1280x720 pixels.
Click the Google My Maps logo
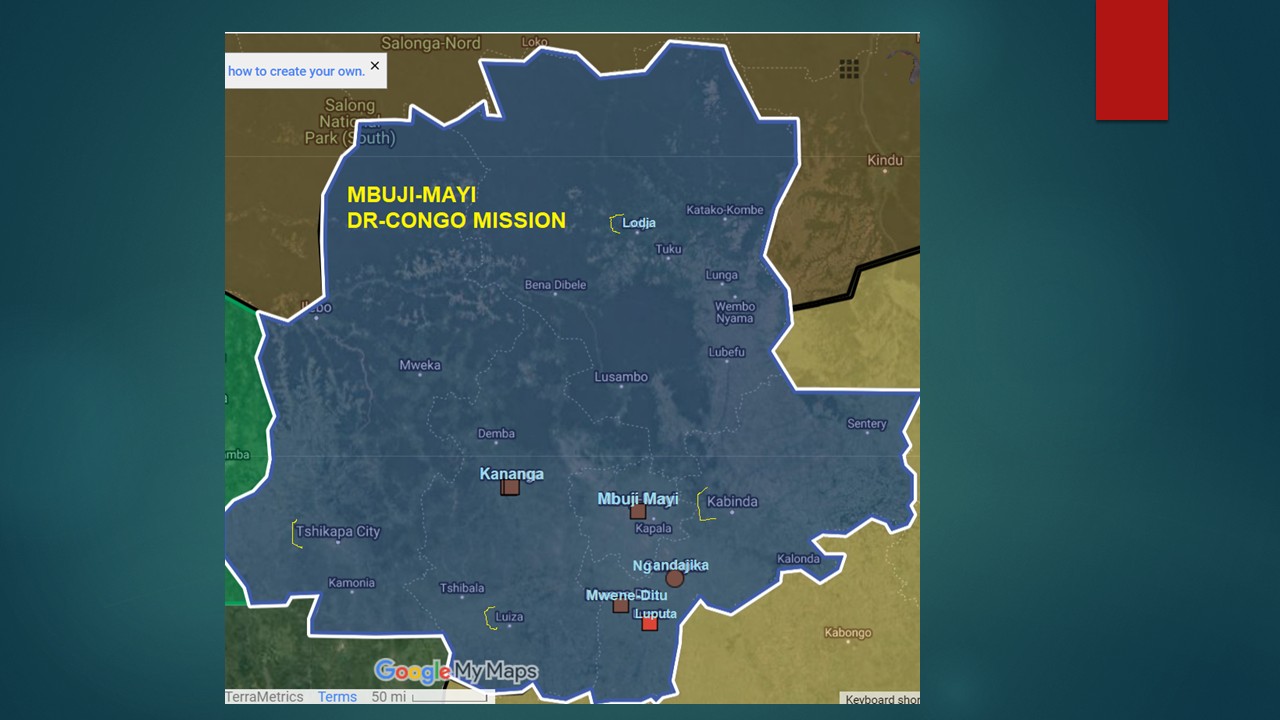coord(456,671)
